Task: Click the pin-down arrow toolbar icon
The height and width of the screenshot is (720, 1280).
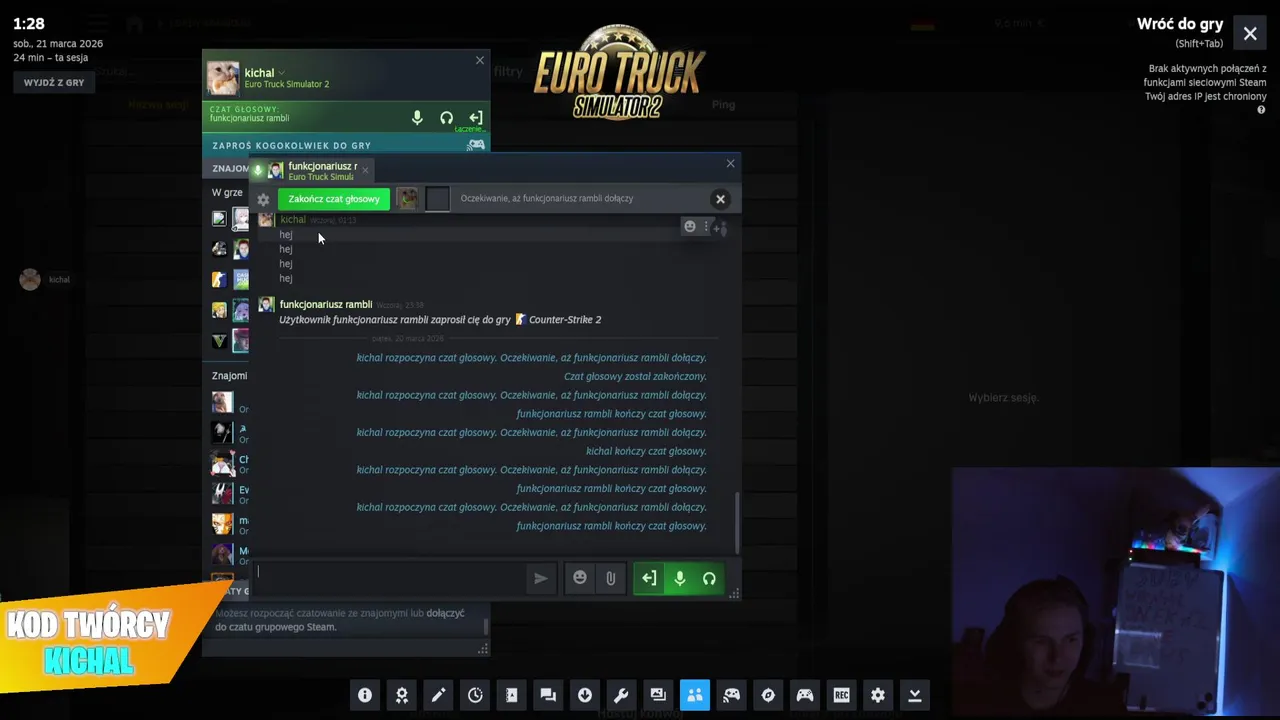Action: [x=914, y=695]
